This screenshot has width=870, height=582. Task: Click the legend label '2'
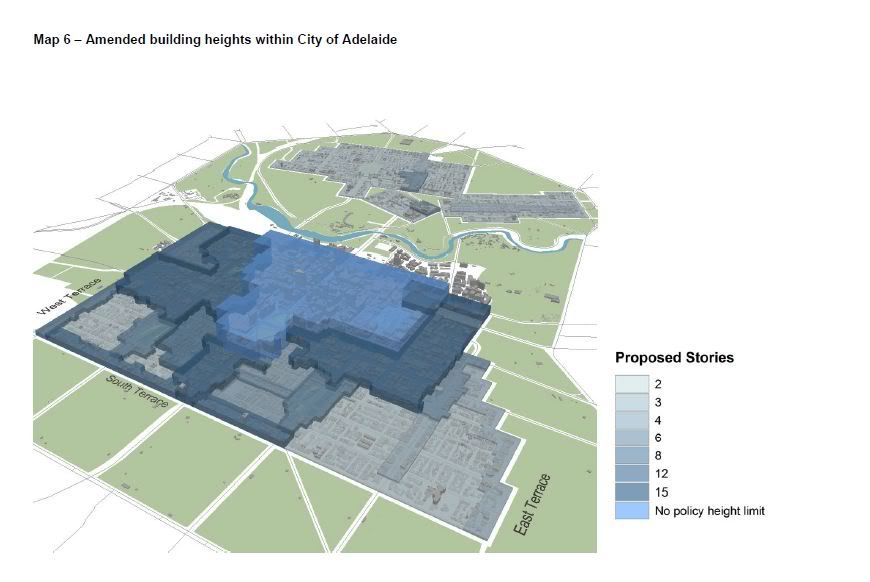pos(658,384)
